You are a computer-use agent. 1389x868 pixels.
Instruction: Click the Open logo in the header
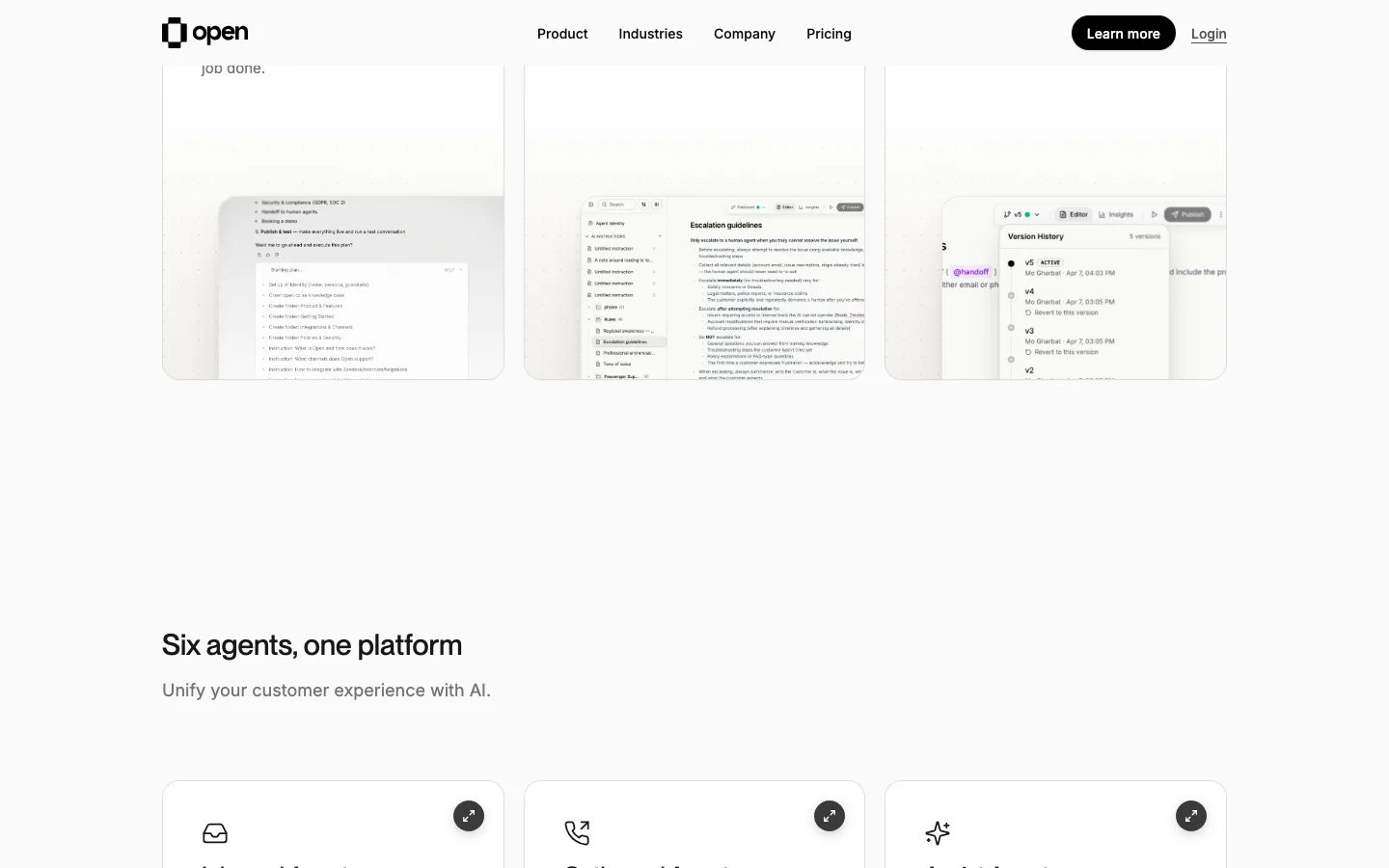coord(205,33)
